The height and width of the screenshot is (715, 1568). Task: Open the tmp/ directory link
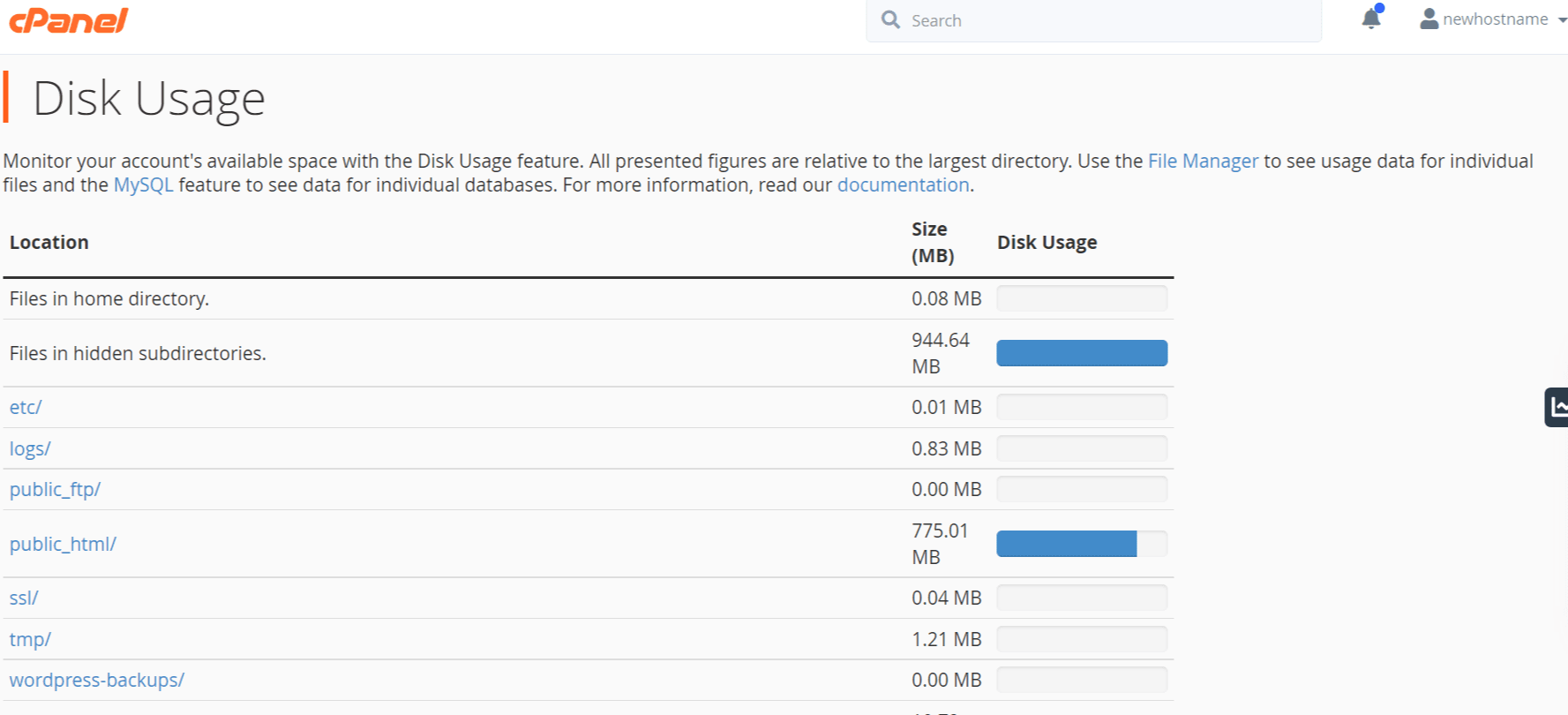coord(30,639)
